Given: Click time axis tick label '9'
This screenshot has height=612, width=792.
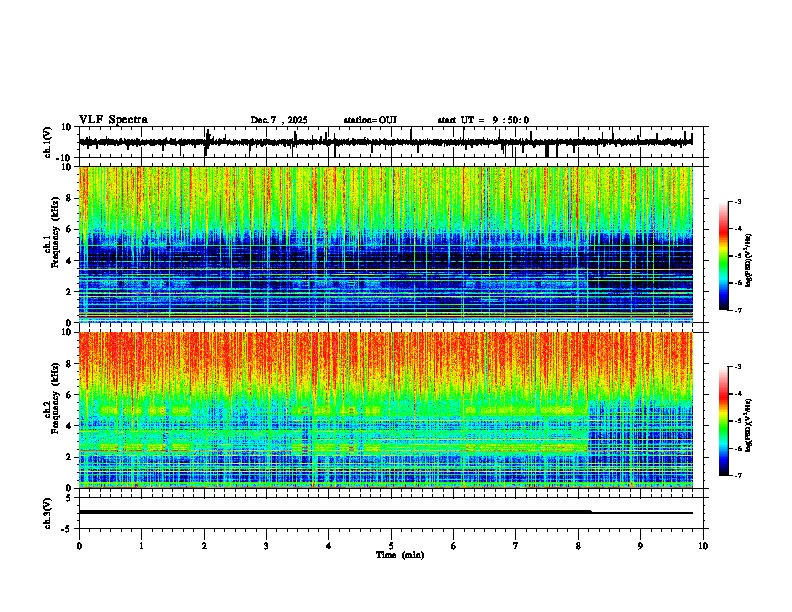Looking at the screenshot, I should [x=640, y=546].
